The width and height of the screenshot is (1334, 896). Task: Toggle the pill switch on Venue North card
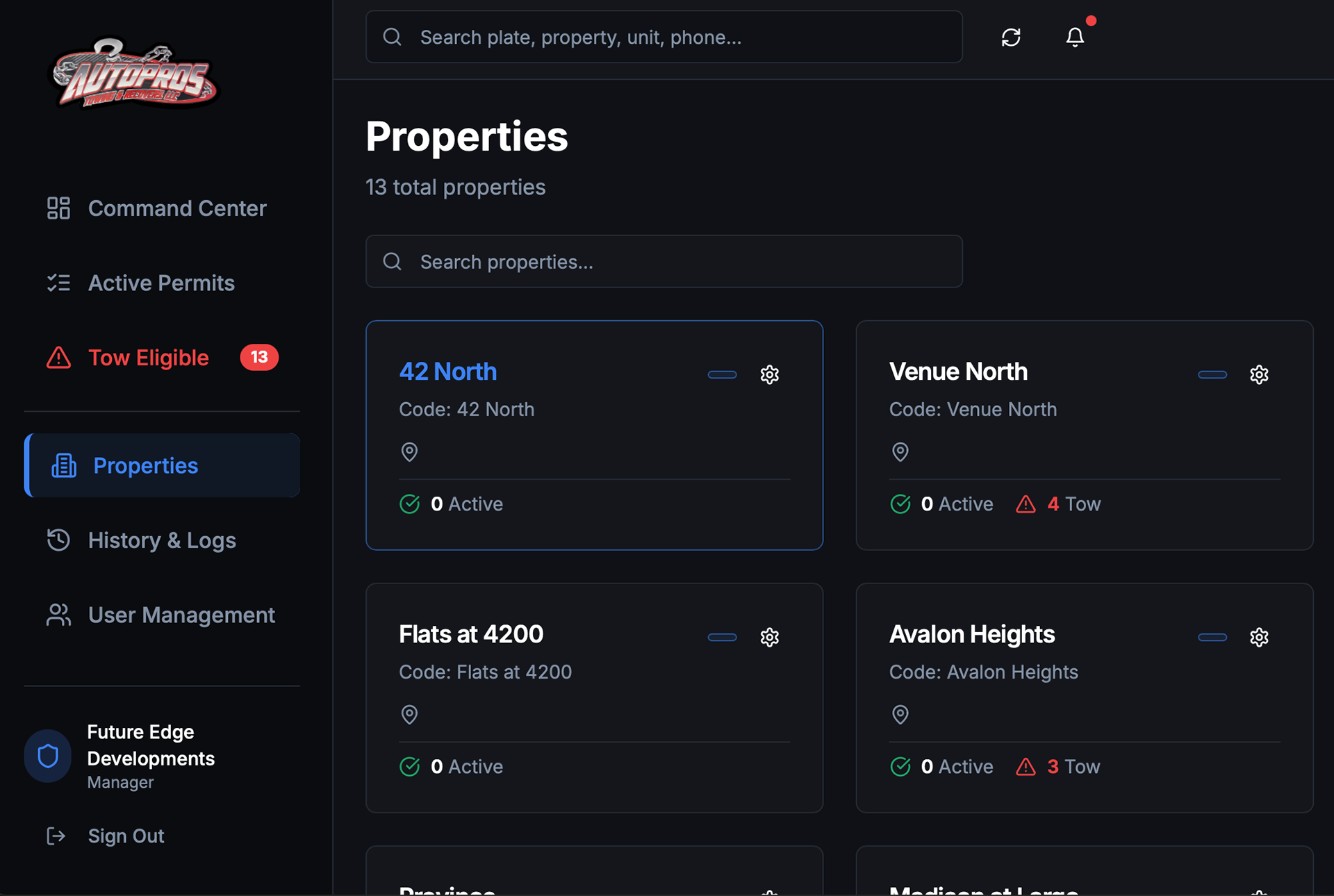[x=1212, y=375]
